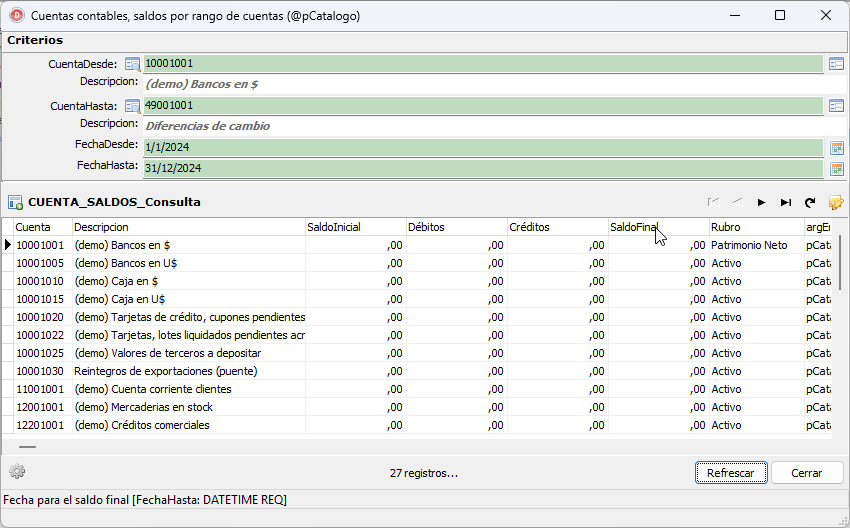The width and height of the screenshot is (850, 528).
Task: Sort by SaldoFinal column header
Action: pos(658,227)
